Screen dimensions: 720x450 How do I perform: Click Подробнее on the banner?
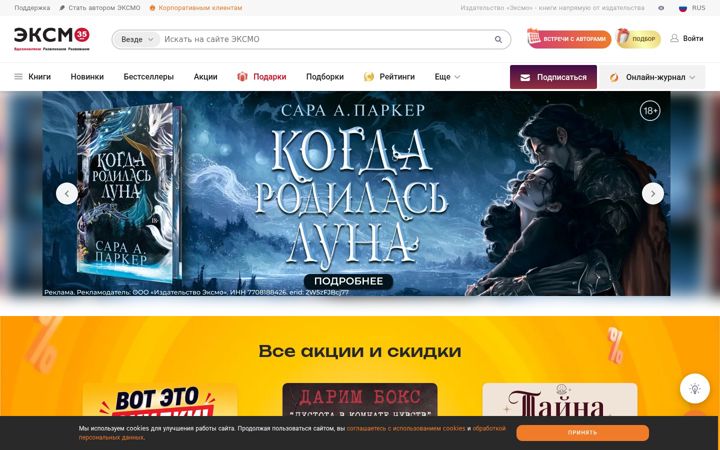tap(349, 281)
